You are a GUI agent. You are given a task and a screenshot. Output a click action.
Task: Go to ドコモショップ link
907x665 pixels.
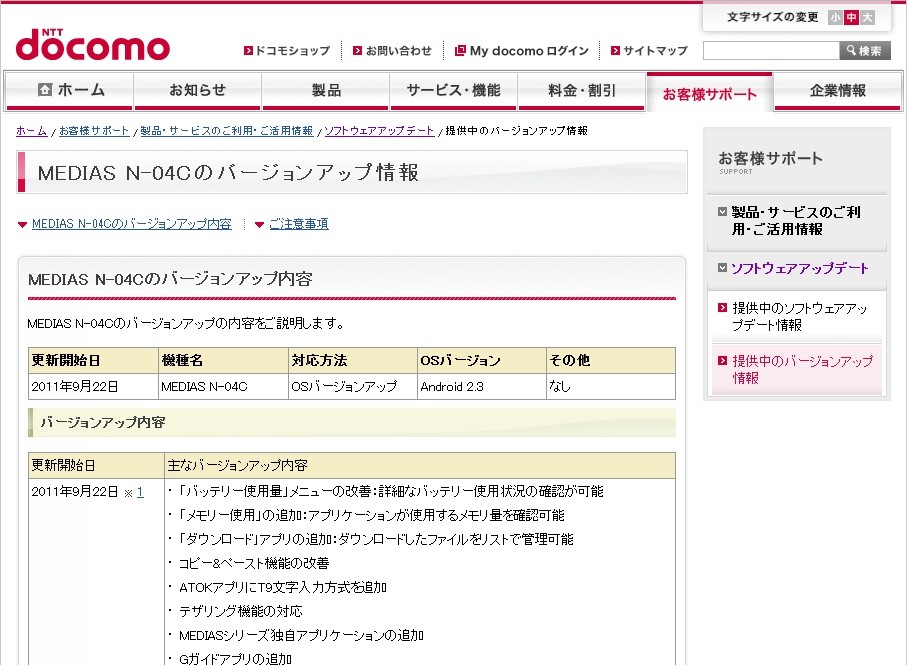pos(293,51)
